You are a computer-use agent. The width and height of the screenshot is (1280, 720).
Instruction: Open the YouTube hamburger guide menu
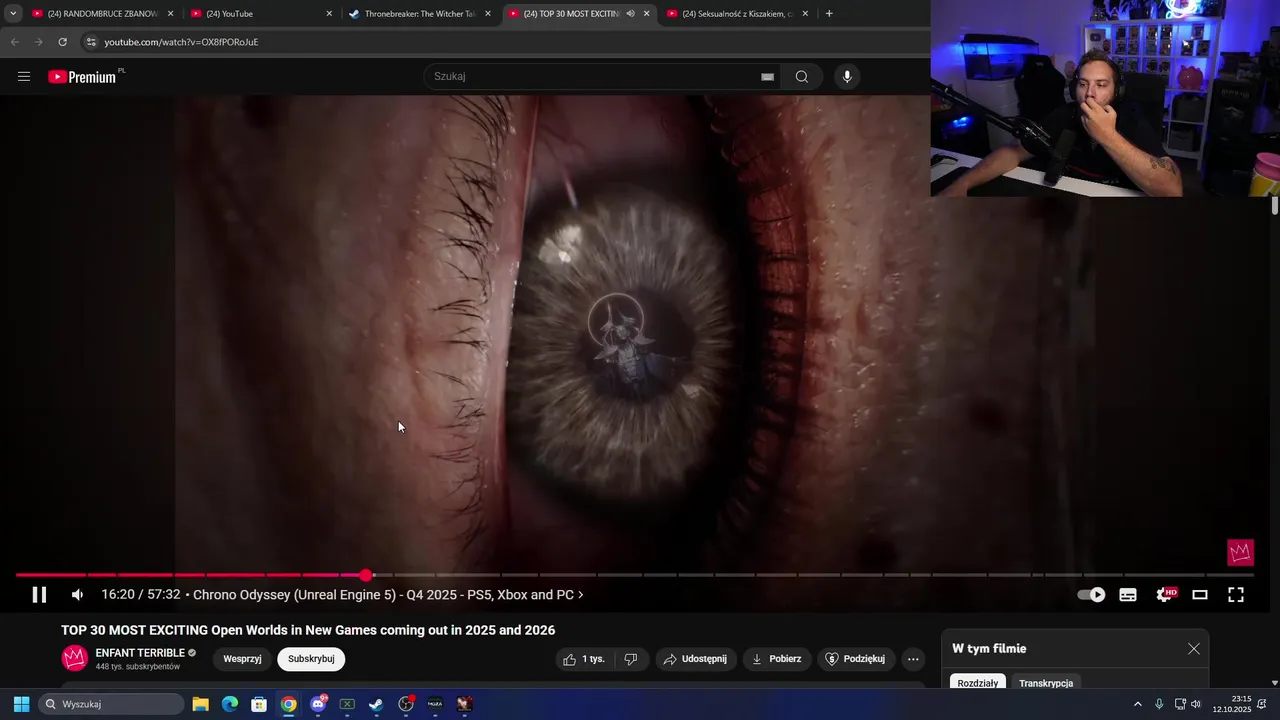tap(24, 77)
